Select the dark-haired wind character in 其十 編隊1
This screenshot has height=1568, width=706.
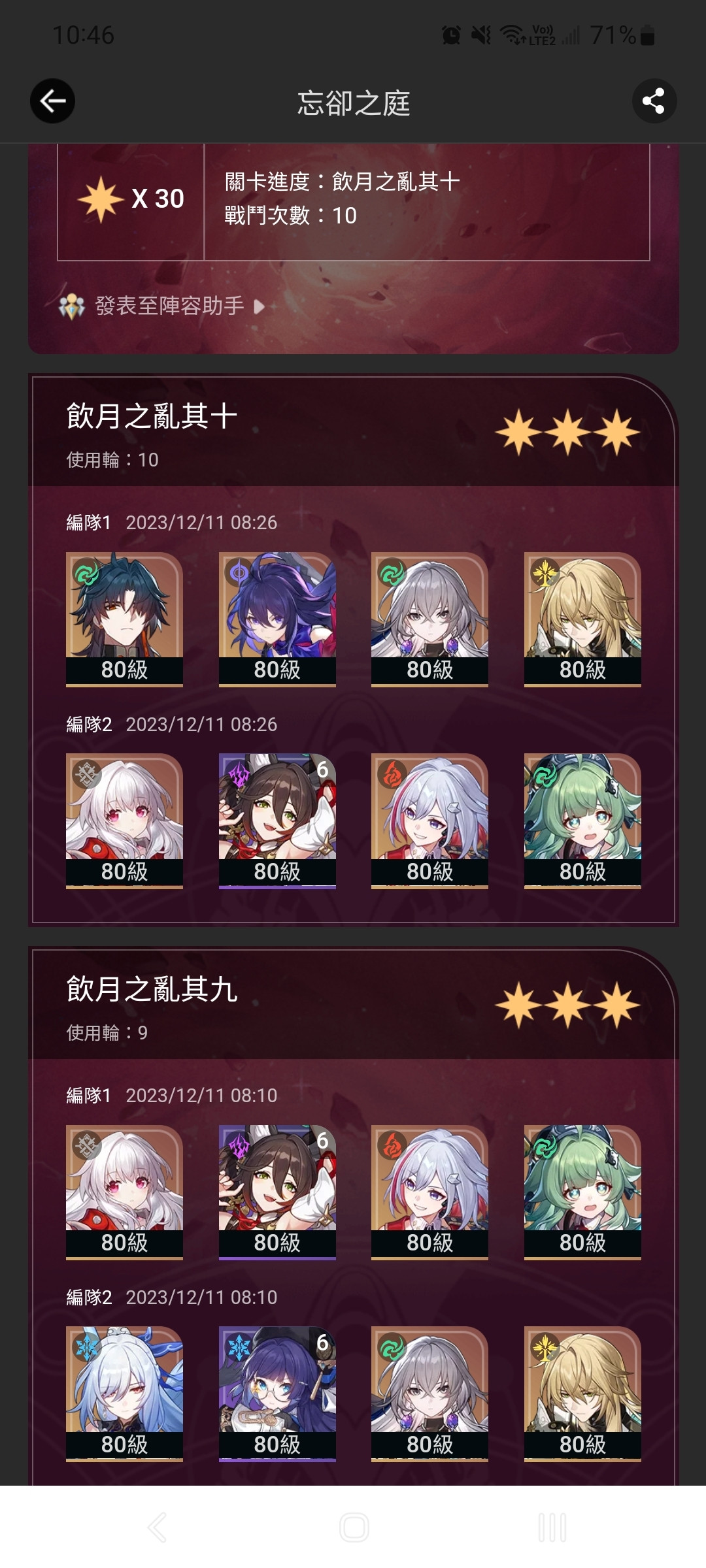[x=124, y=619]
